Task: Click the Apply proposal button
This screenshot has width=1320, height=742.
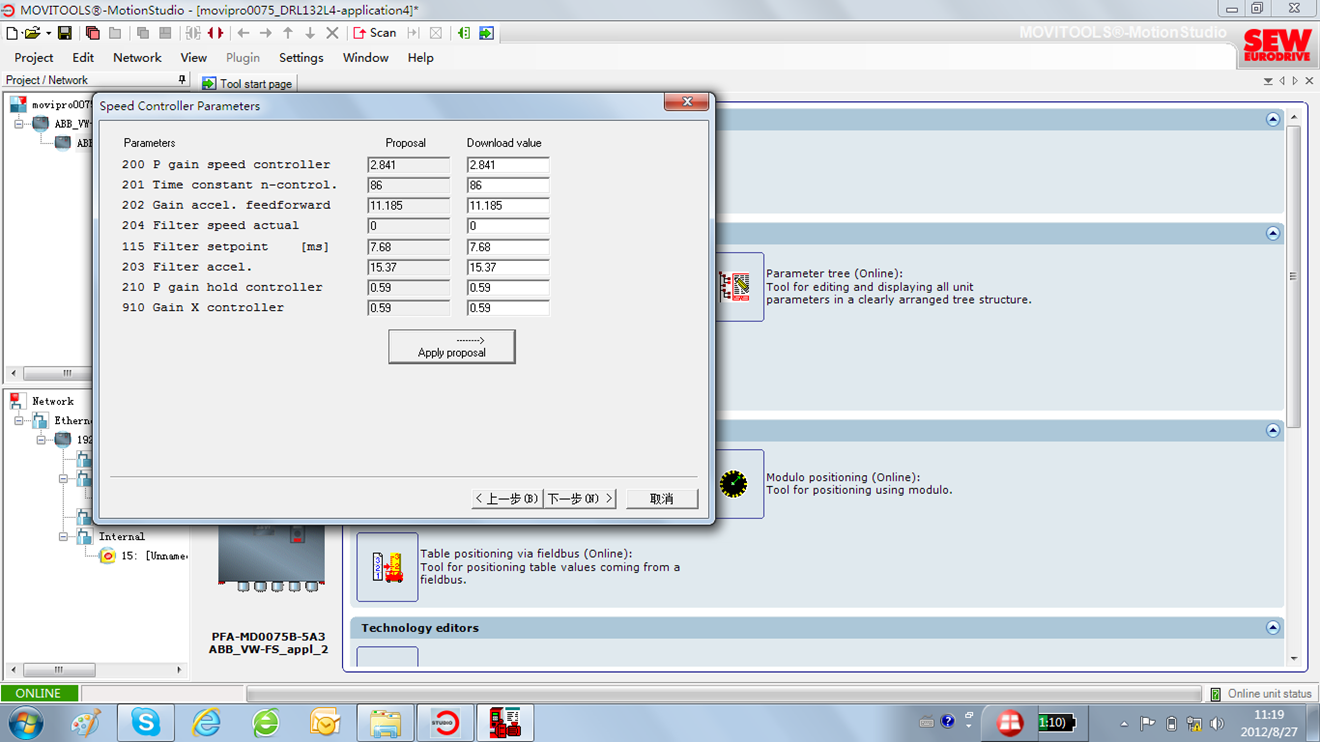Action: click(x=451, y=347)
